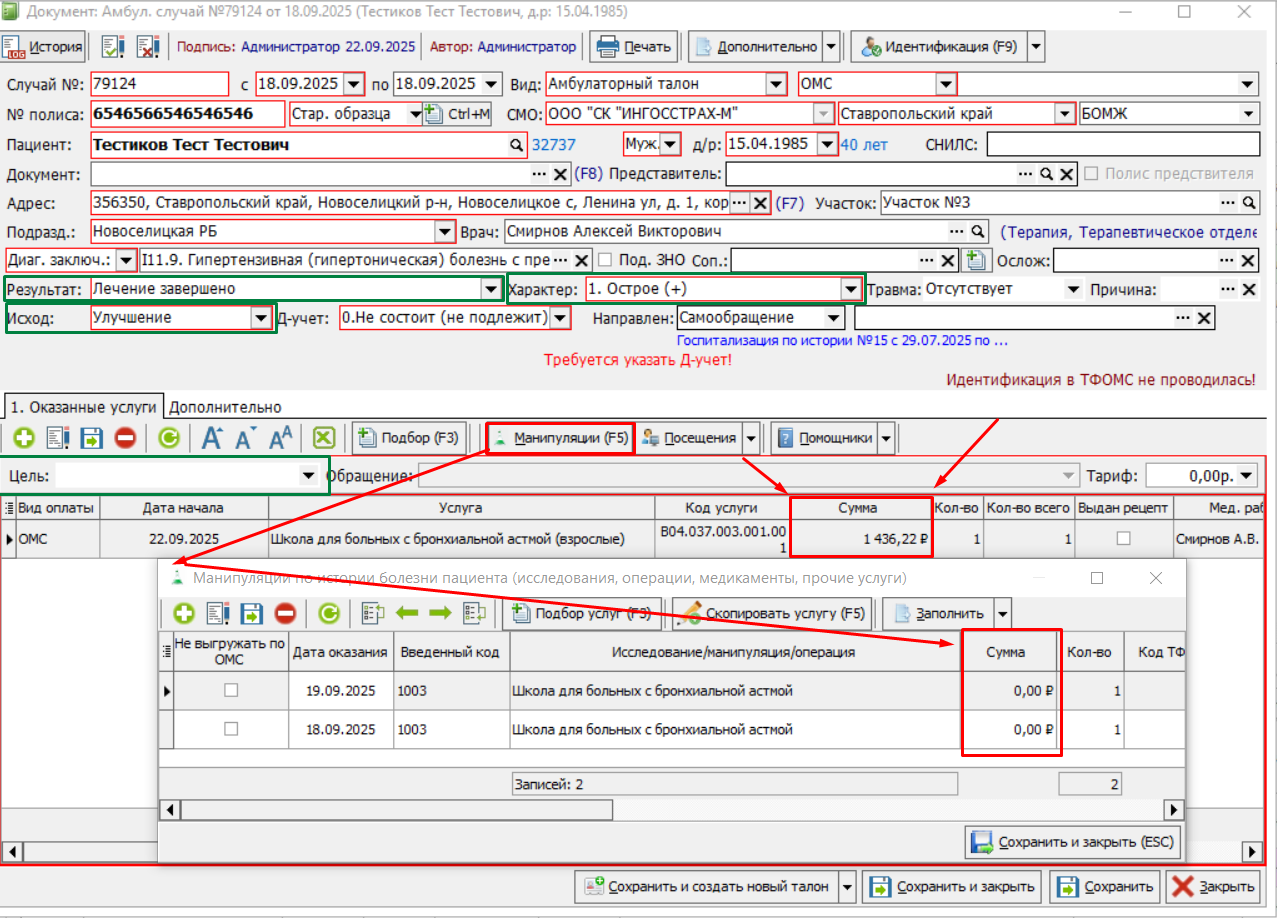Open the Исход dropdown list
This screenshot has height=918, width=1277.
(x=261, y=318)
